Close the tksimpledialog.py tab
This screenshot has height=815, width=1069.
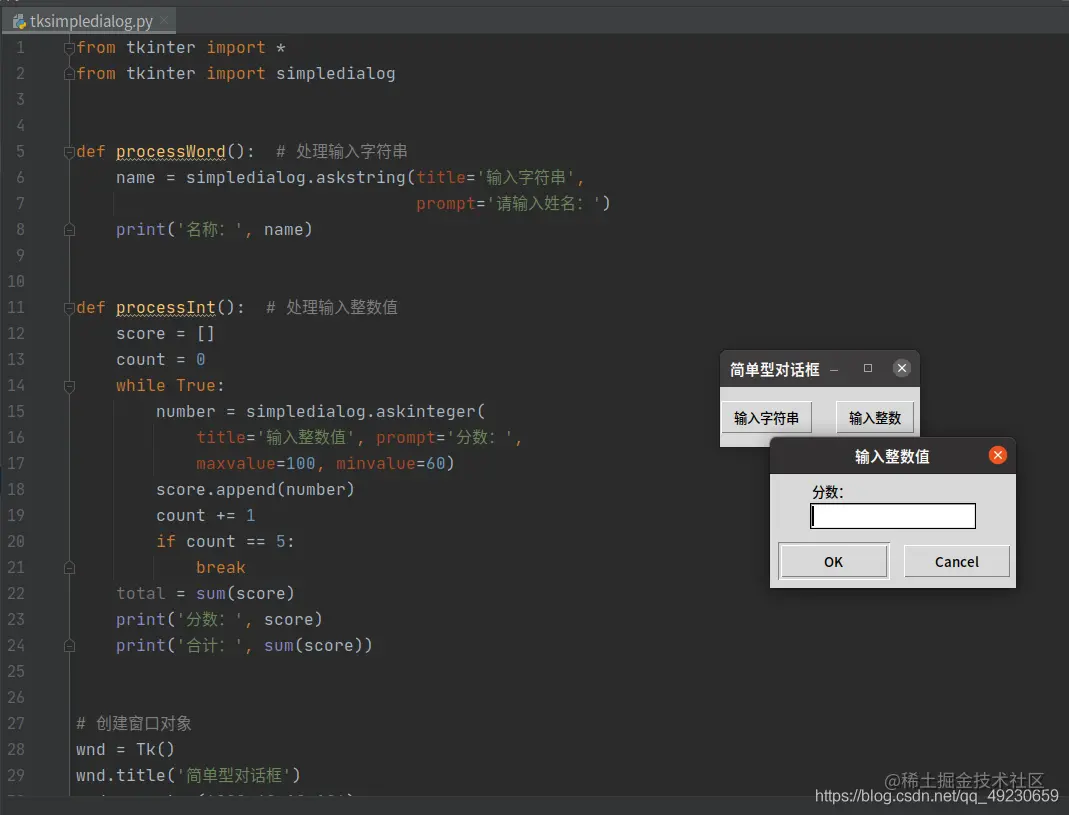pyautogui.click(x=164, y=21)
